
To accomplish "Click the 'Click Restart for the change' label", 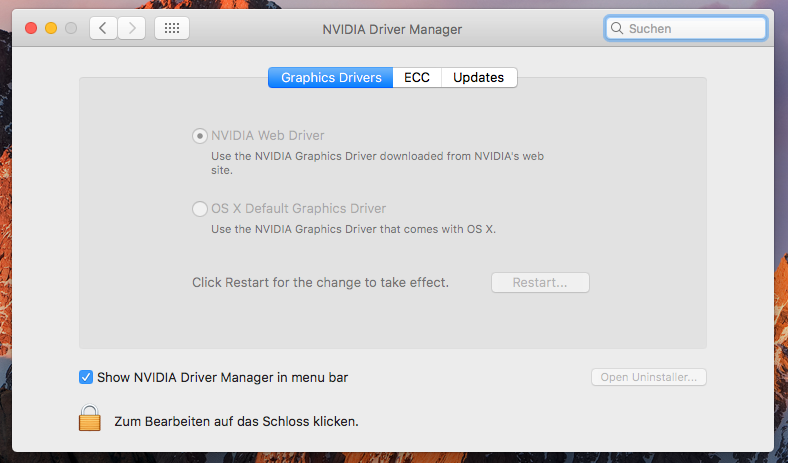I will point(320,282).
